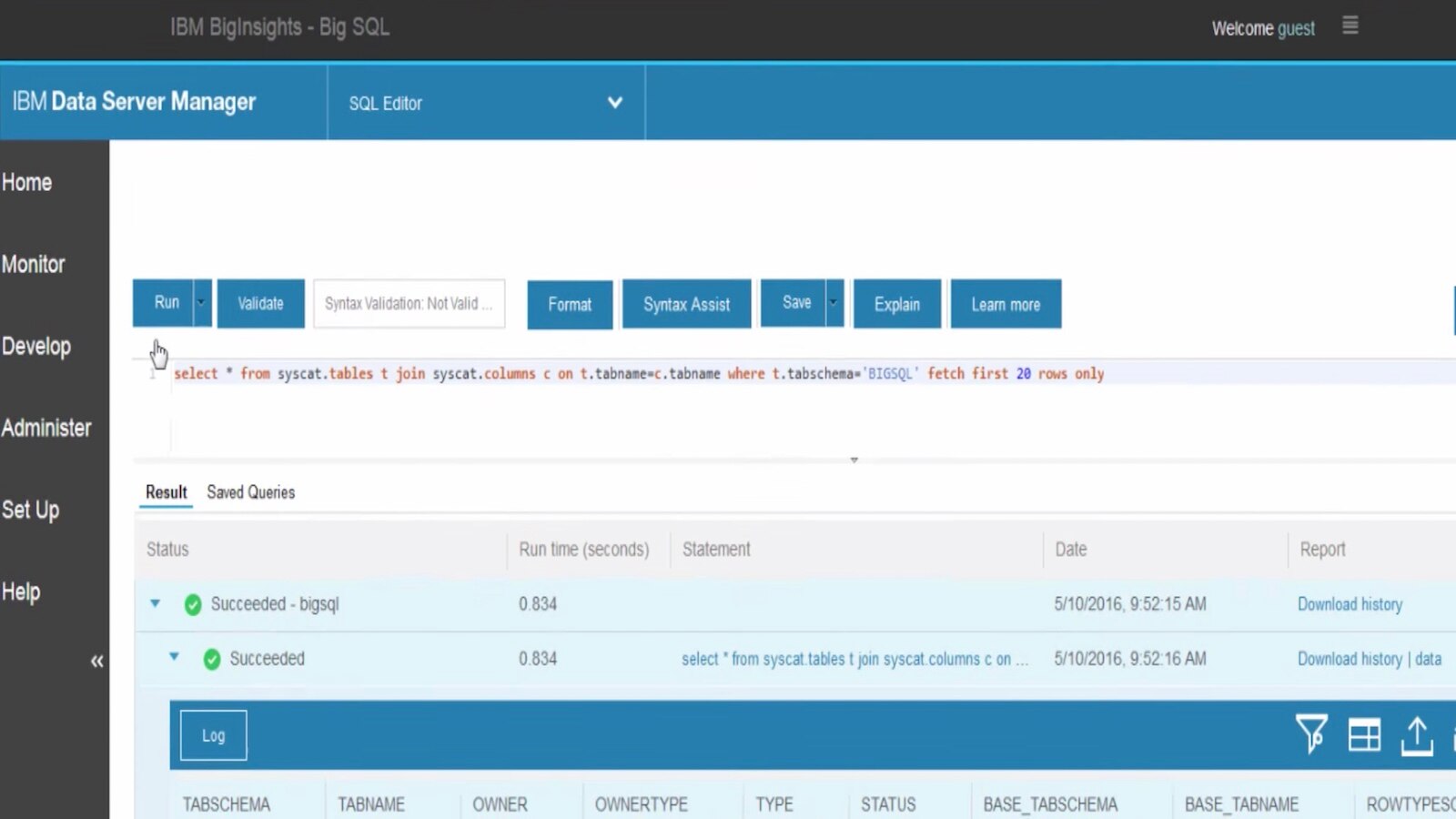Open the hamburger menu in top bar
Image resolution: width=1456 pixels, height=819 pixels.
click(1350, 27)
